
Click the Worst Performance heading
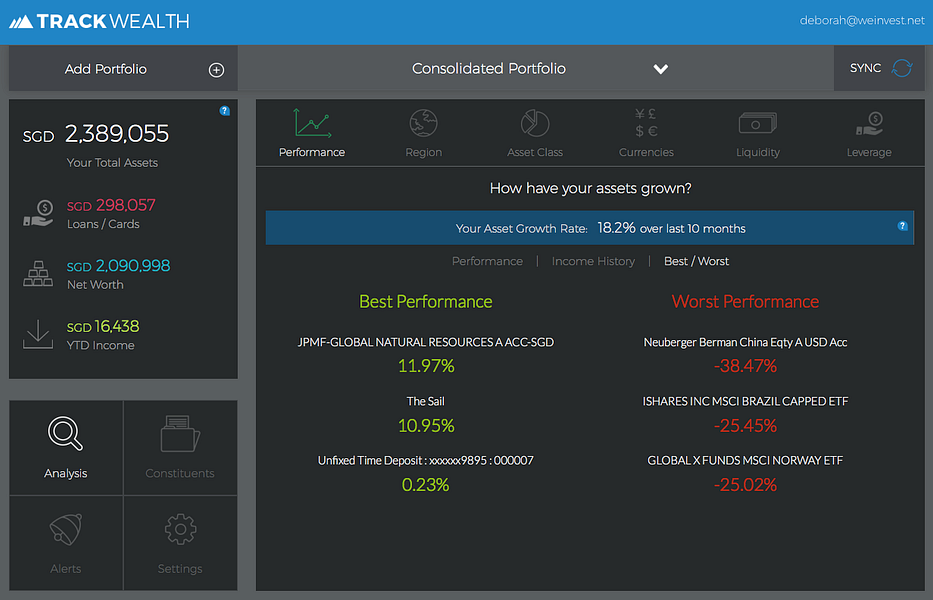coord(745,302)
